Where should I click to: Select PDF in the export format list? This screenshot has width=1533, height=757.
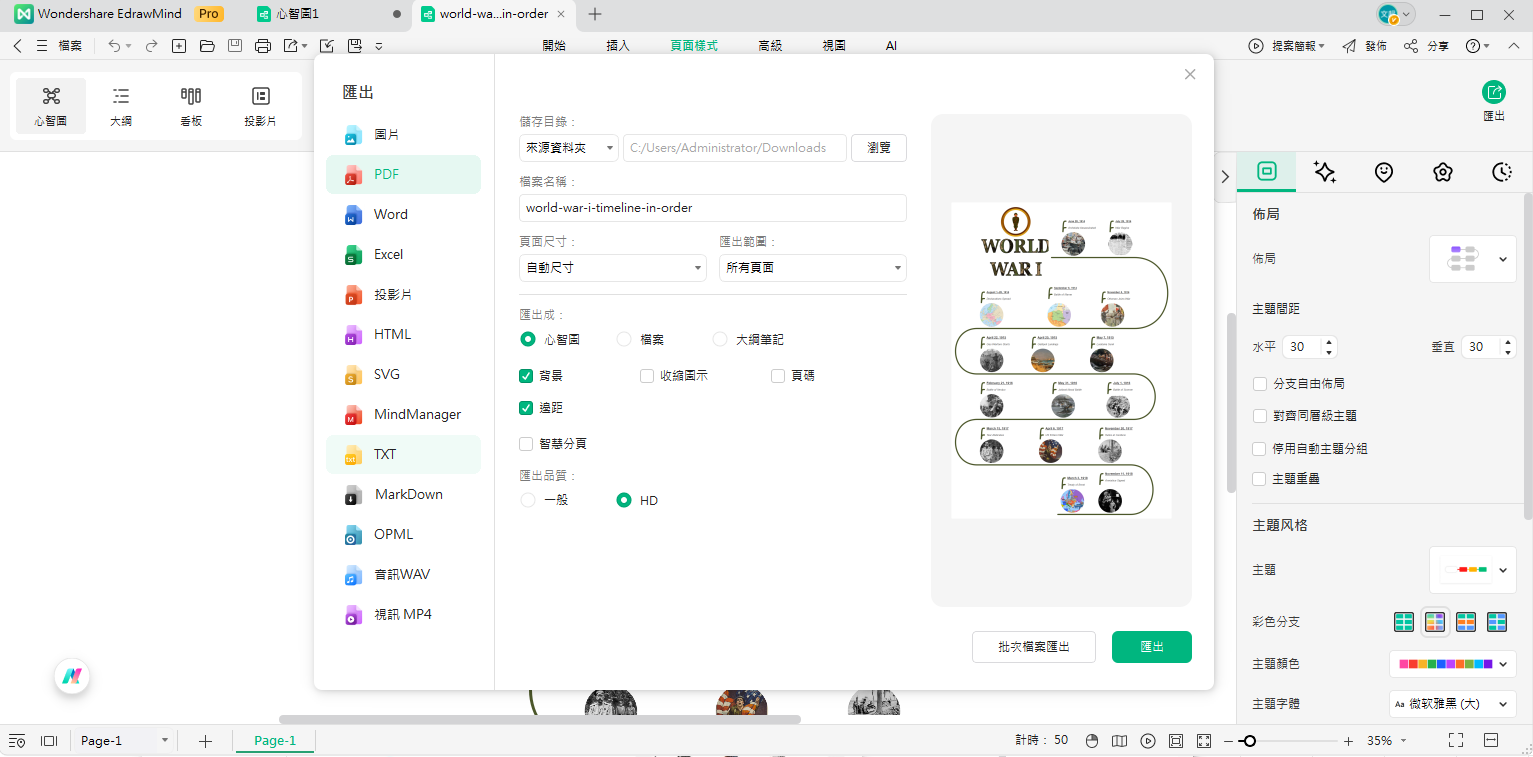(385, 174)
